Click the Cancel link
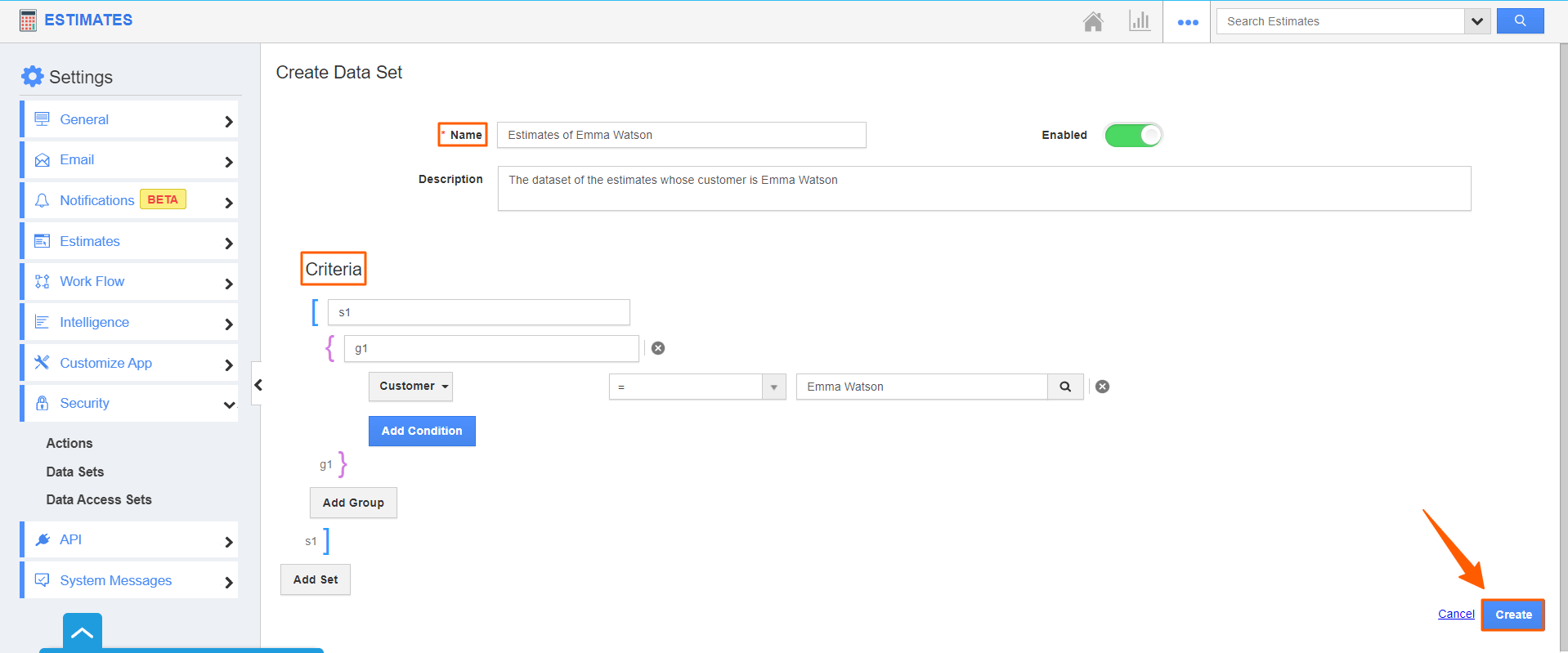Image resolution: width=1568 pixels, height=653 pixels. pyautogui.click(x=1456, y=614)
